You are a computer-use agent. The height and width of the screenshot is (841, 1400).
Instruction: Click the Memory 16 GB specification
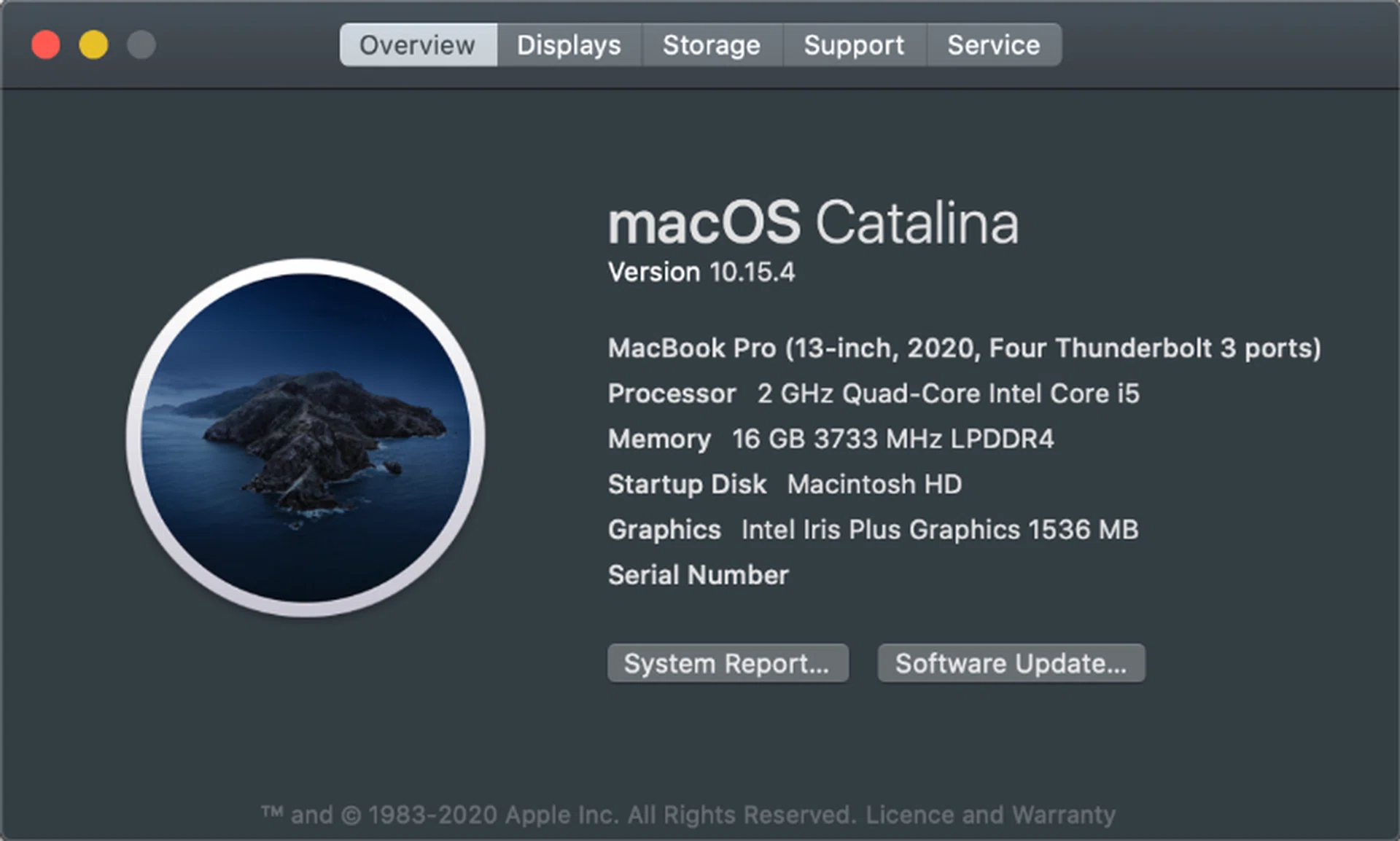coord(831,439)
